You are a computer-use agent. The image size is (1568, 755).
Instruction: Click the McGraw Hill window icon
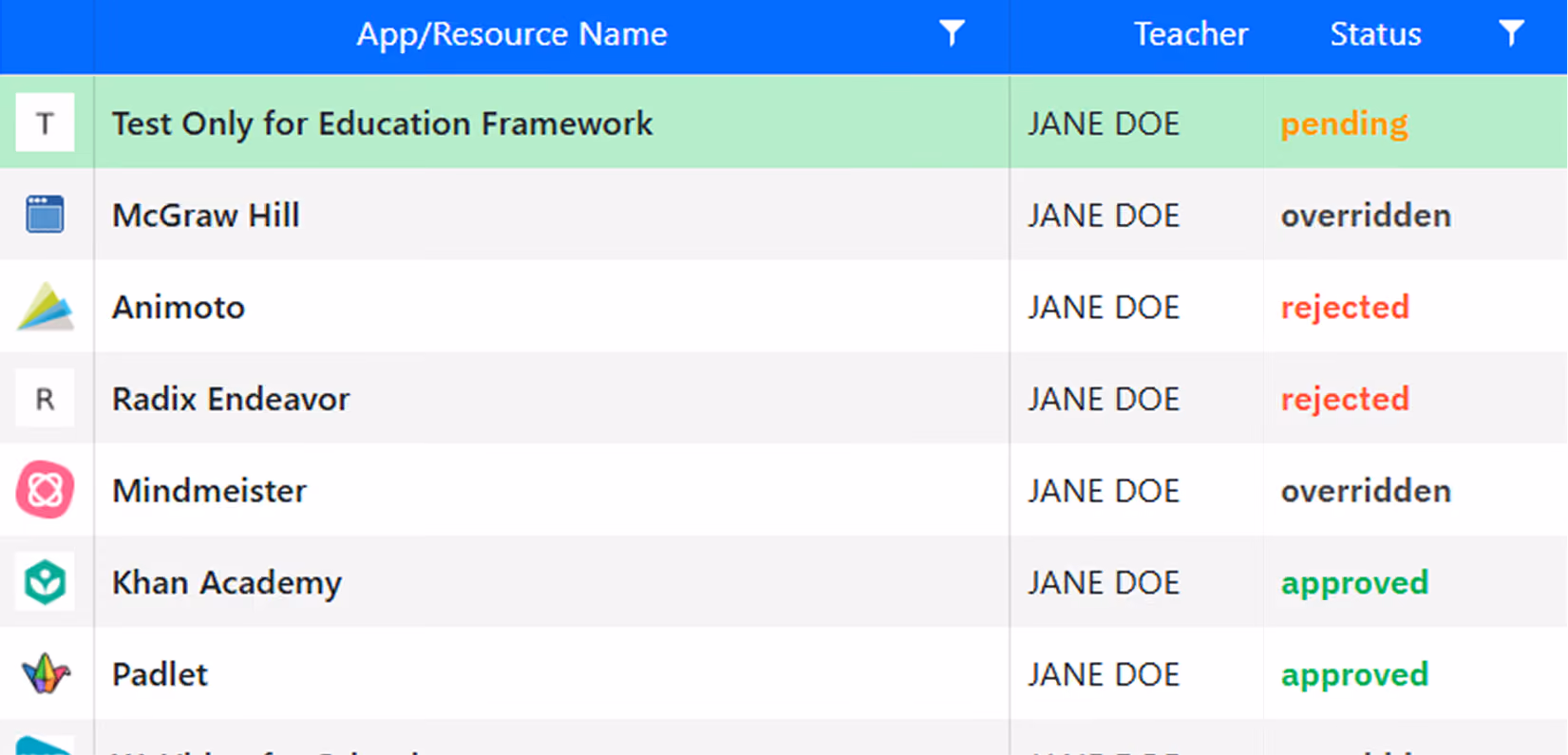click(x=45, y=215)
